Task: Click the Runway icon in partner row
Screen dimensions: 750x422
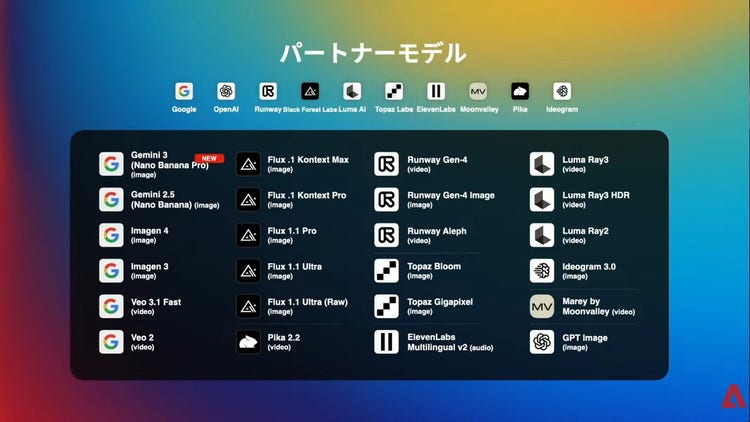Action: 268,91
